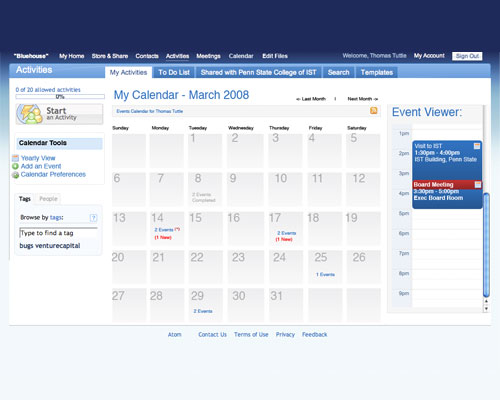The width and height of the screenshot is (500, 400).
Task: Open 1 Events on March 25
Action: pyautogui.click(x=325, y=275)
